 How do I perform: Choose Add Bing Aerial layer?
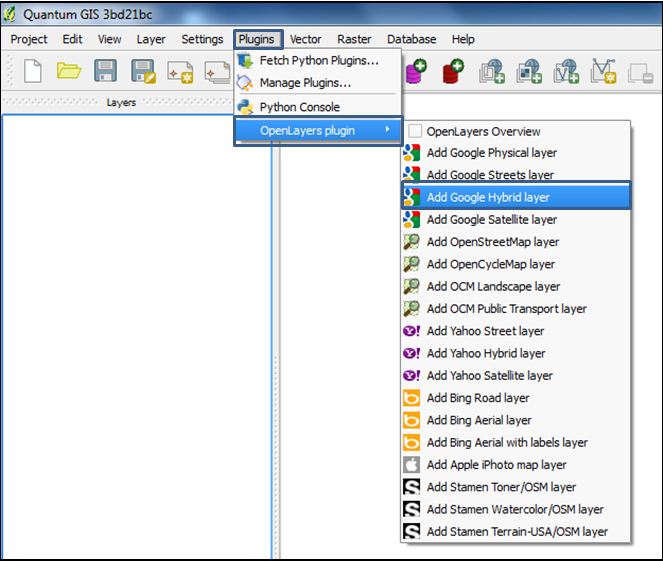click(x=516, y=420)
